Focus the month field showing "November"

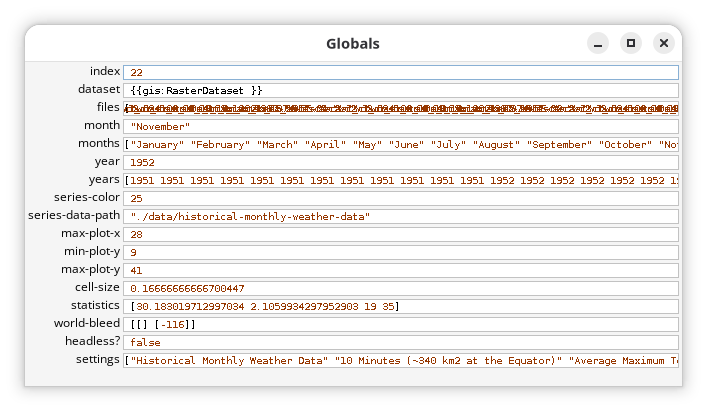(400, 126)
